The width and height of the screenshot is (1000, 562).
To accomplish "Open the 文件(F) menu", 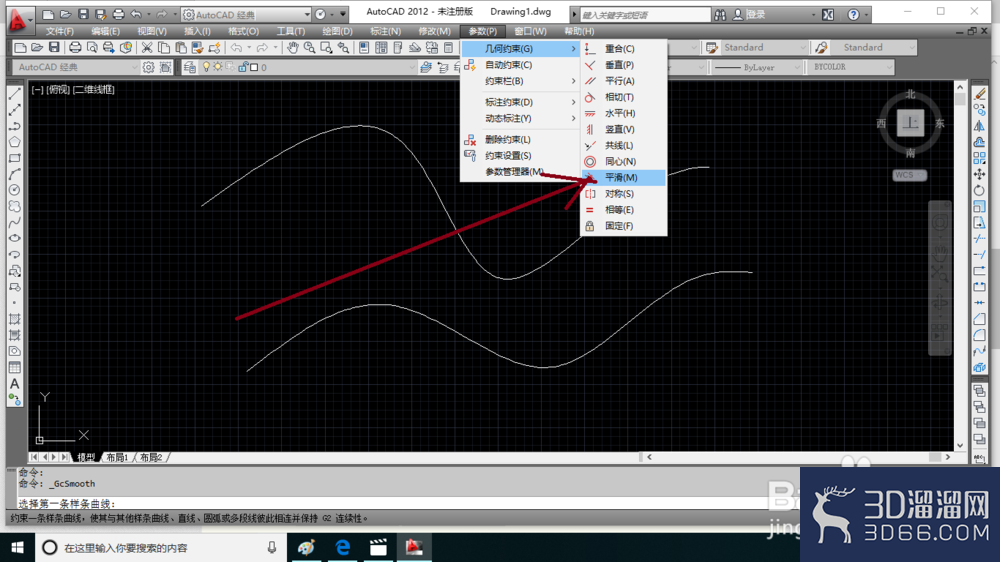I will 59,31.
